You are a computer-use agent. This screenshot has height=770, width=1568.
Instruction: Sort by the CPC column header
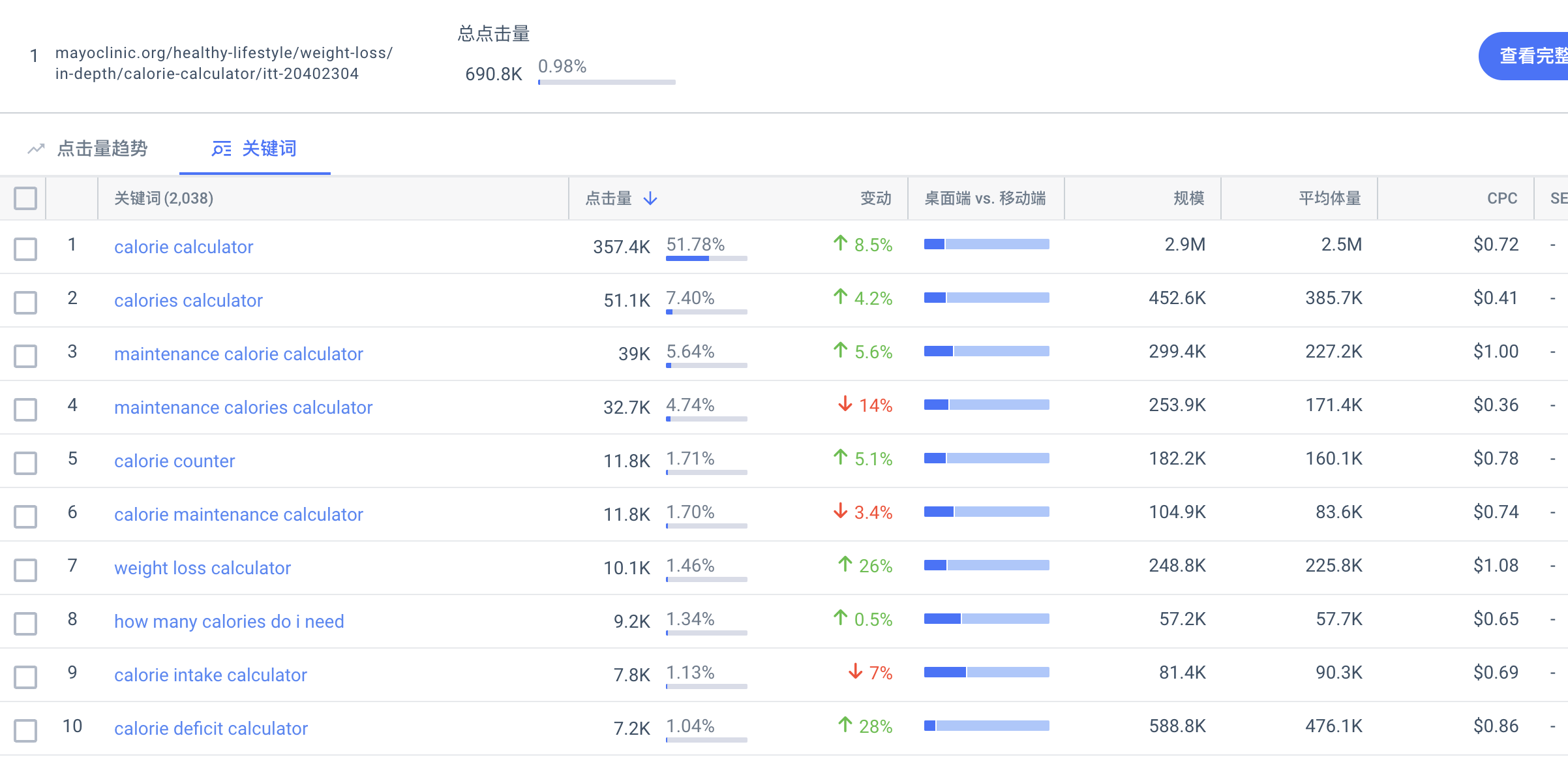point(1502,198)
